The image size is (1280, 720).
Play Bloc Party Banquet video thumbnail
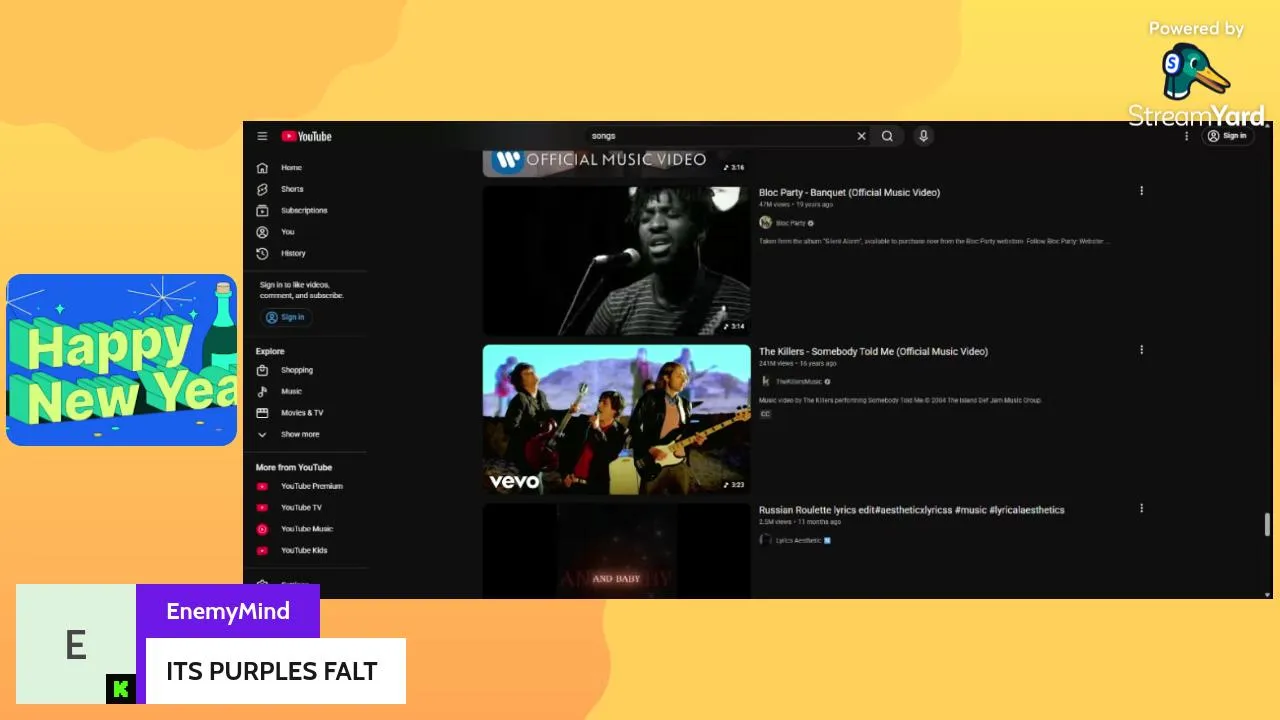pyautogui.click(x=616, y=261)
